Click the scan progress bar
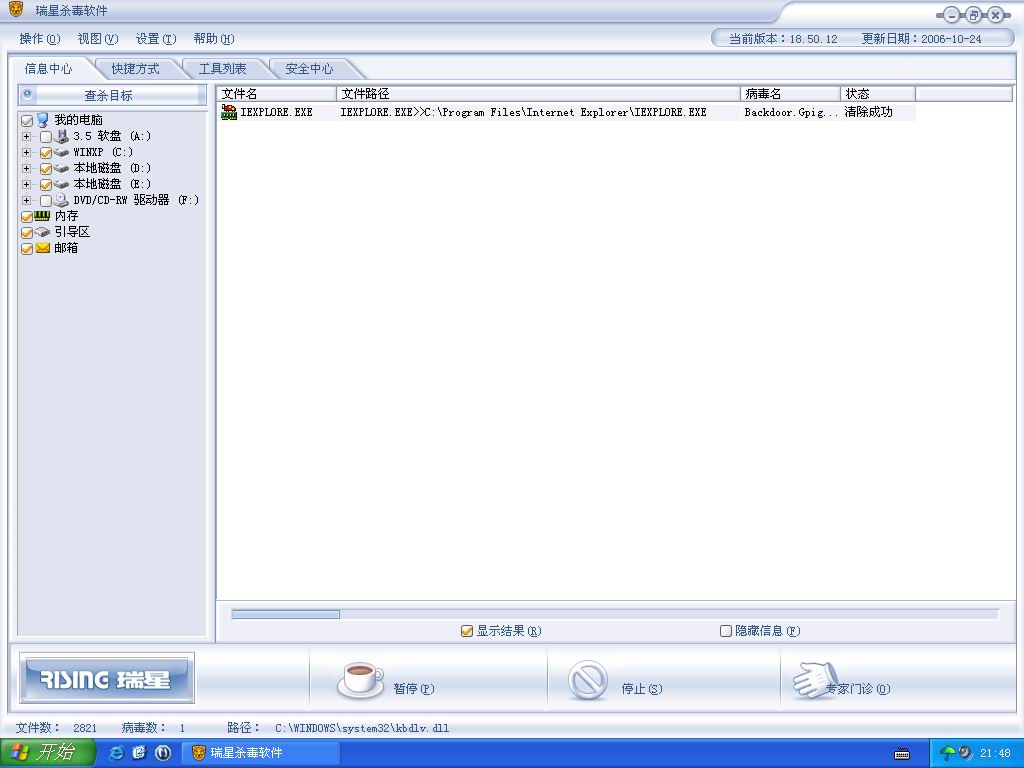 click(x=615, y=614)
